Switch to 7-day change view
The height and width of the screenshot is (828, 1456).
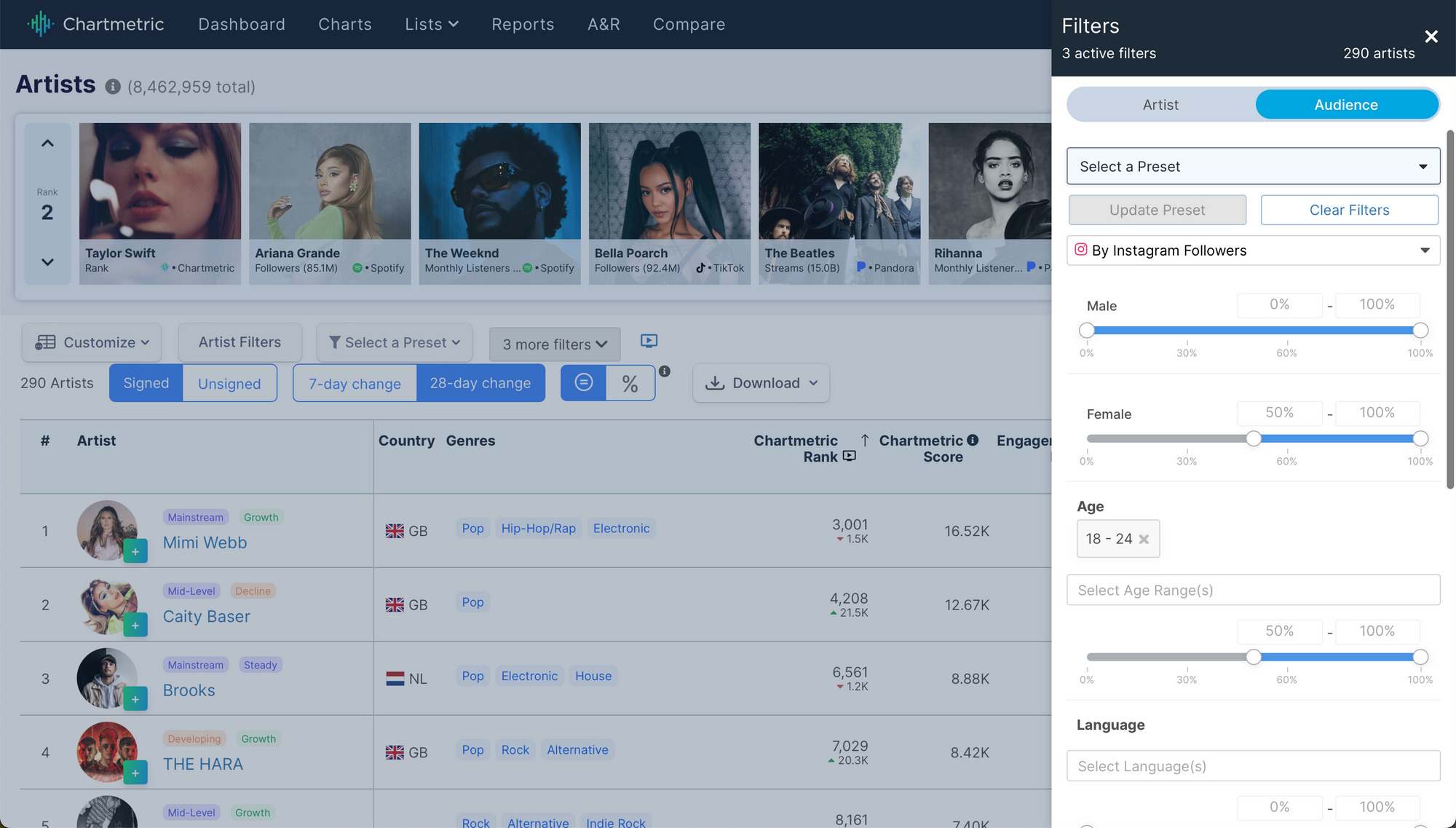(355, 384)
